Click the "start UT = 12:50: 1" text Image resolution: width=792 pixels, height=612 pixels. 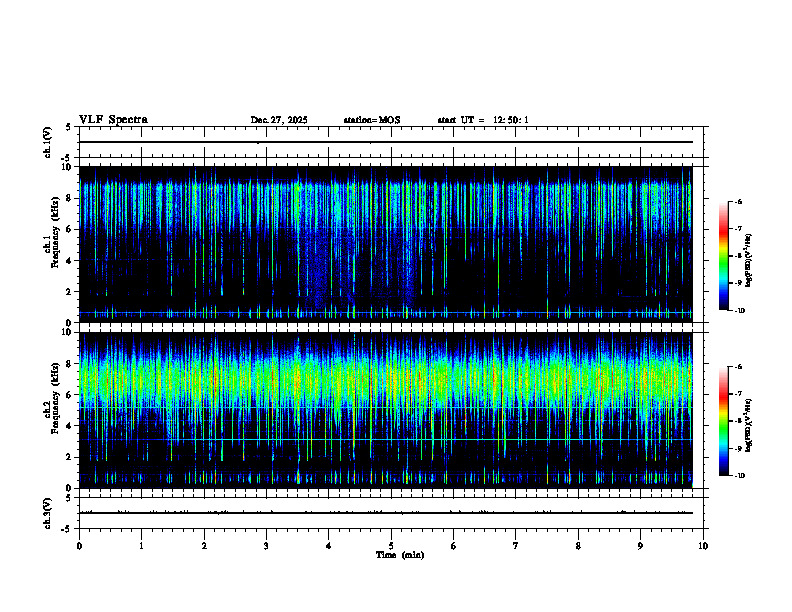coord(483,120)
